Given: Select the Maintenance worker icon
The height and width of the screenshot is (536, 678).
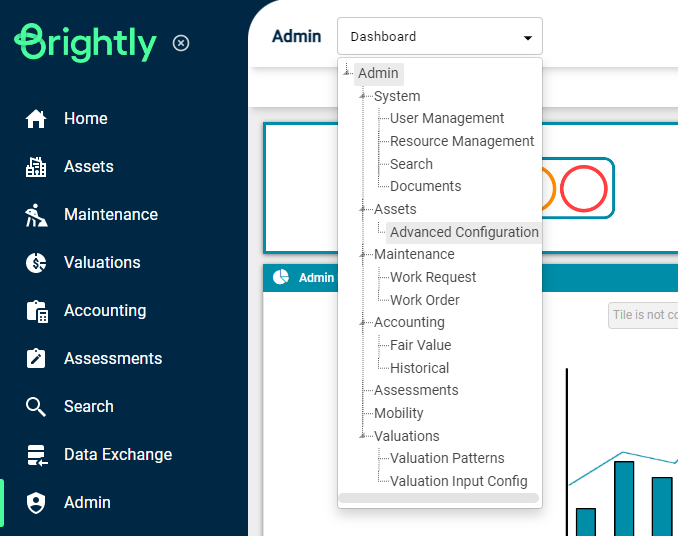Looking at the screenshot, I should tap(36, 215).
